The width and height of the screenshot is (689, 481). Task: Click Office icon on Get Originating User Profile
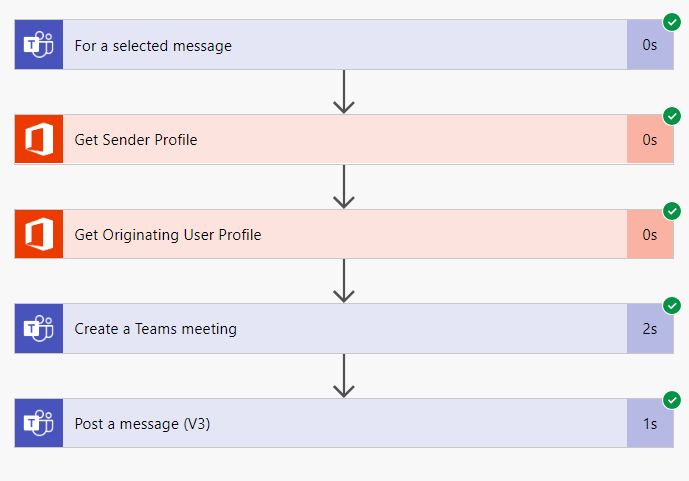[x=39, y=235]
